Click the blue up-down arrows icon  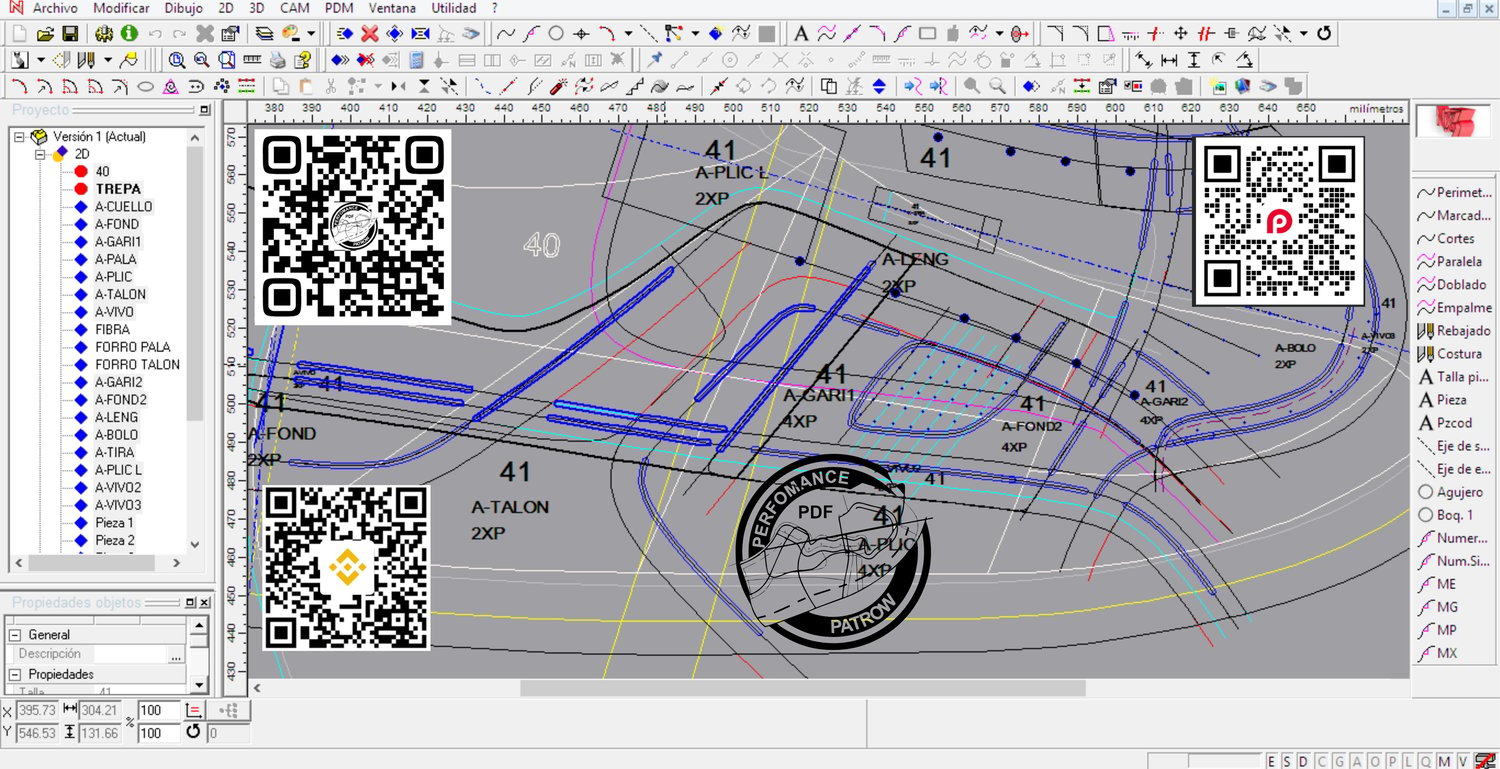[879, 86]
